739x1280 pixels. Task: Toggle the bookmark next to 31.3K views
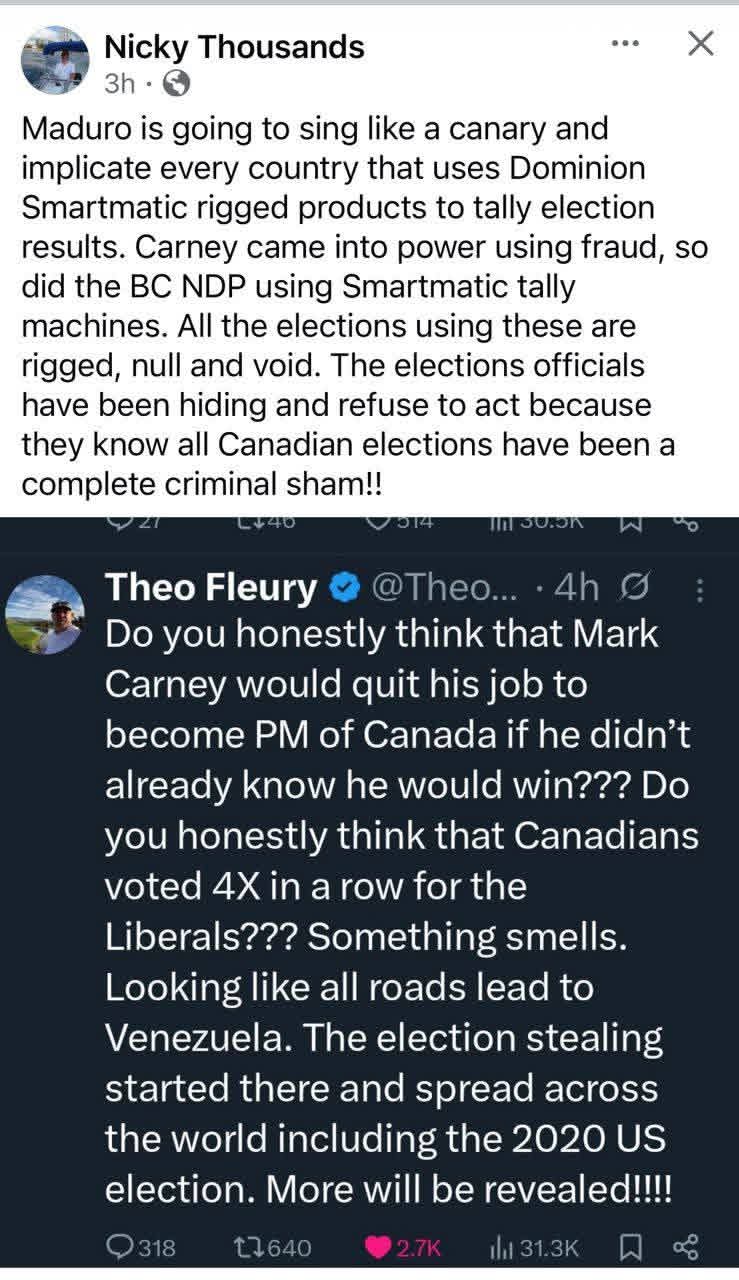coord(630,1247)
